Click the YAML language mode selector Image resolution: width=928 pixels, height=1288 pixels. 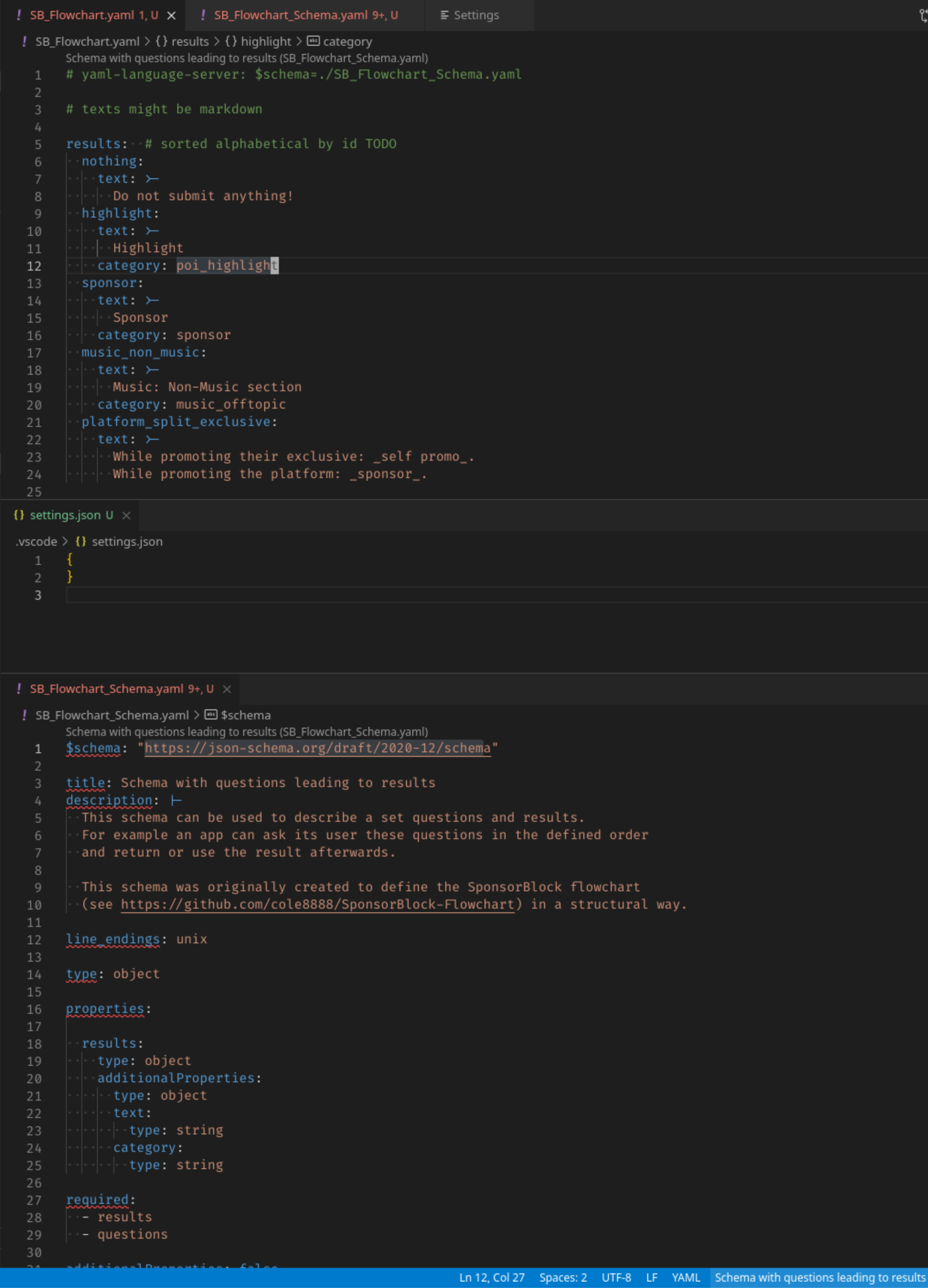[686, 1277]
